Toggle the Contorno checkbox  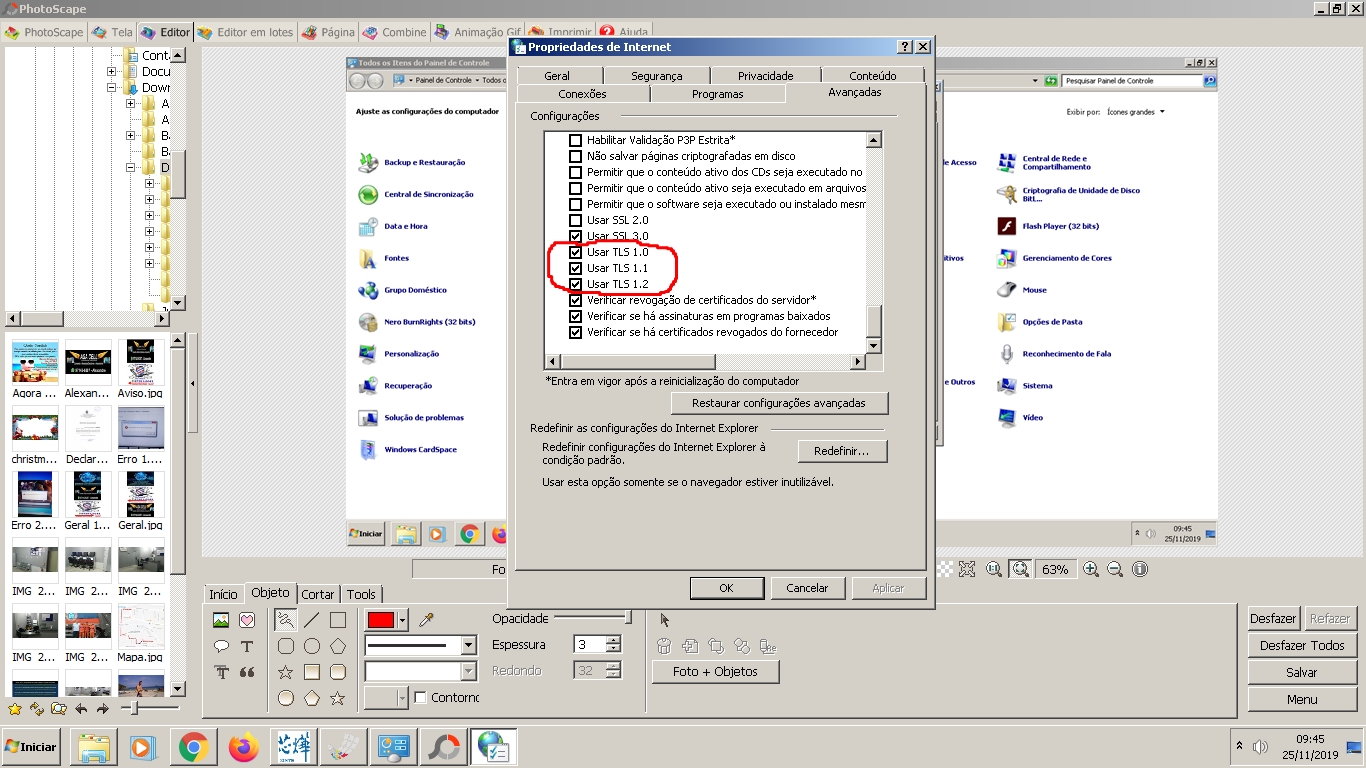pyautogui.click(x=421, y=697)
